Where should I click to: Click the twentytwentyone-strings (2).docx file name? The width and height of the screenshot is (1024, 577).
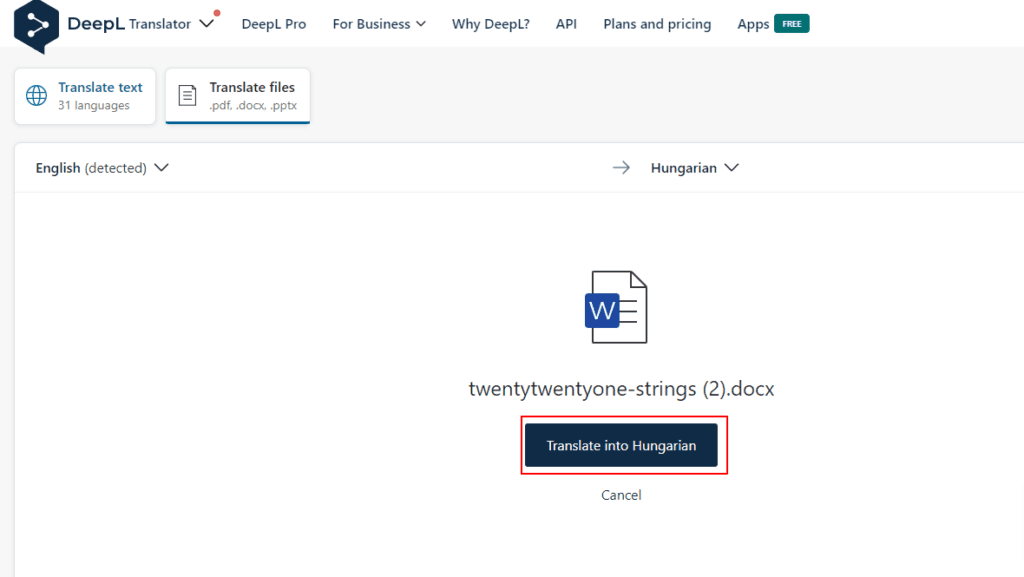tap(621, 388)
